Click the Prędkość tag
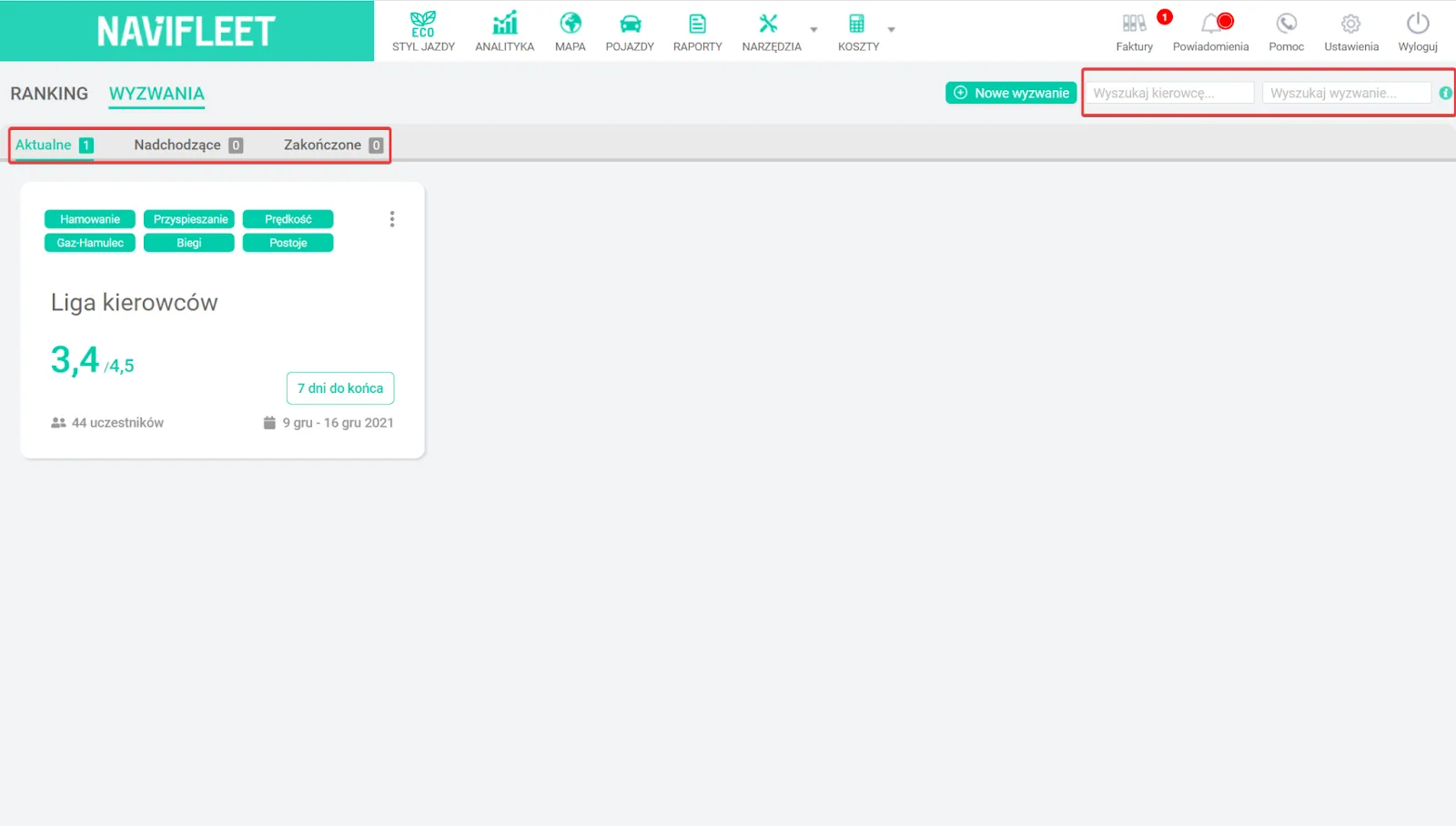 click(288, 219)
